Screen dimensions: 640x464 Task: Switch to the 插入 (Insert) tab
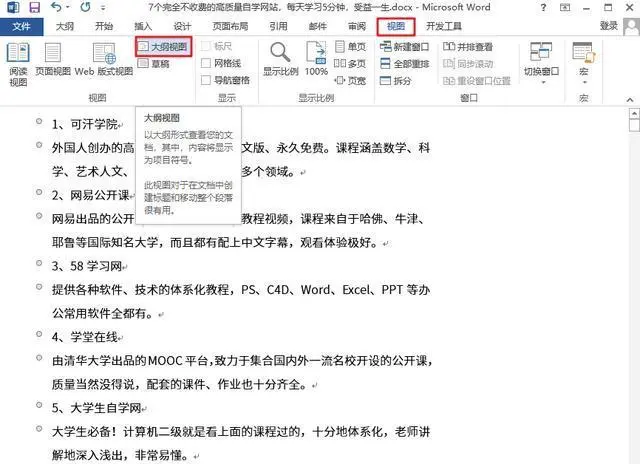143,27
